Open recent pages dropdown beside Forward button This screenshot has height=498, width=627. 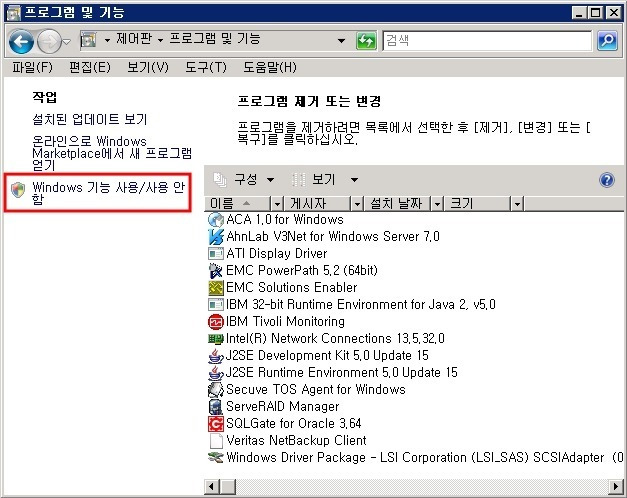click(x=67, y=41)
